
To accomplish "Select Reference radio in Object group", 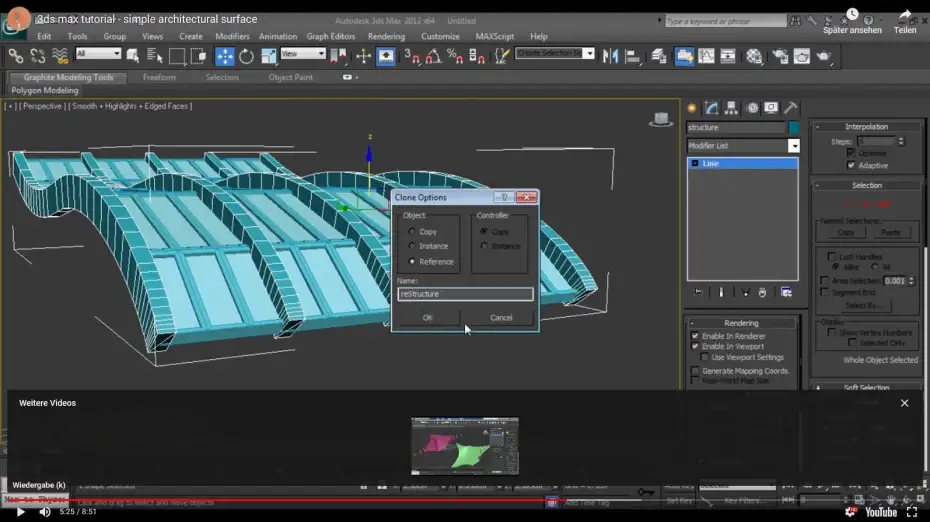I will click(412, 262).
